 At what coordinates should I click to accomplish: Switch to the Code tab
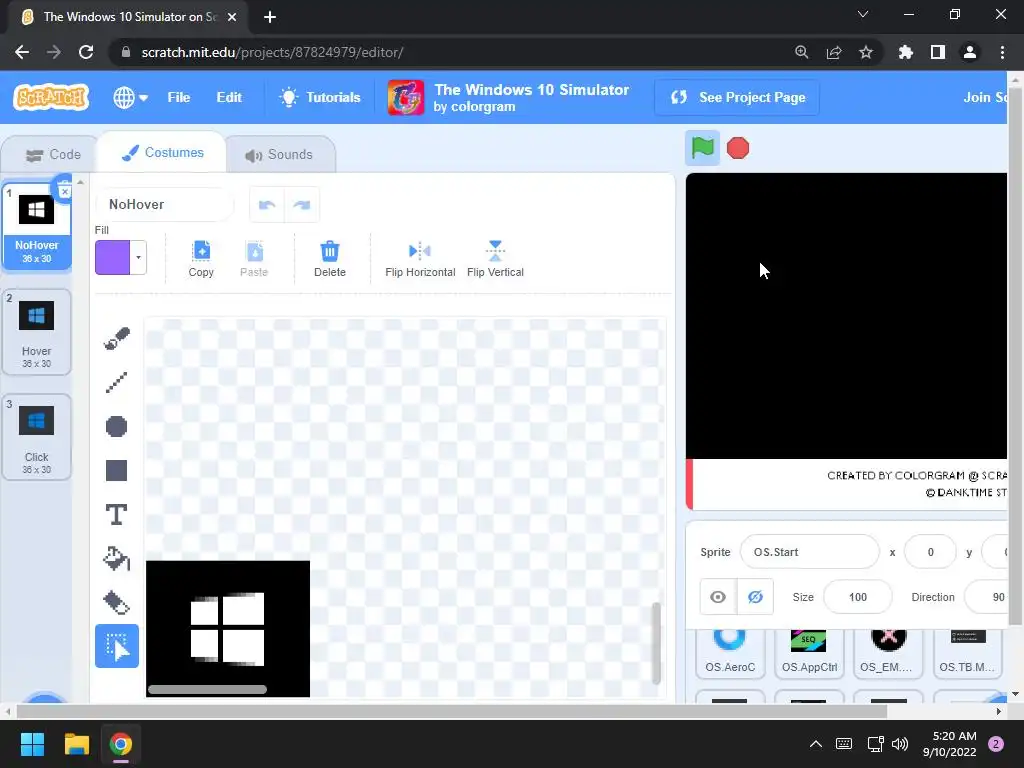pos(53,155)
